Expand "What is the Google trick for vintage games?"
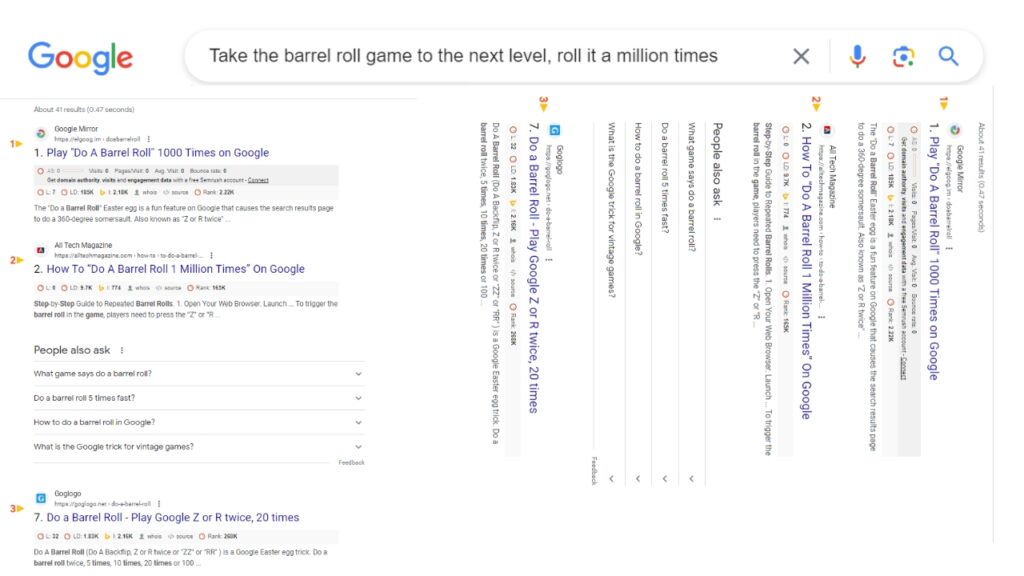 (x=198, y=447)
